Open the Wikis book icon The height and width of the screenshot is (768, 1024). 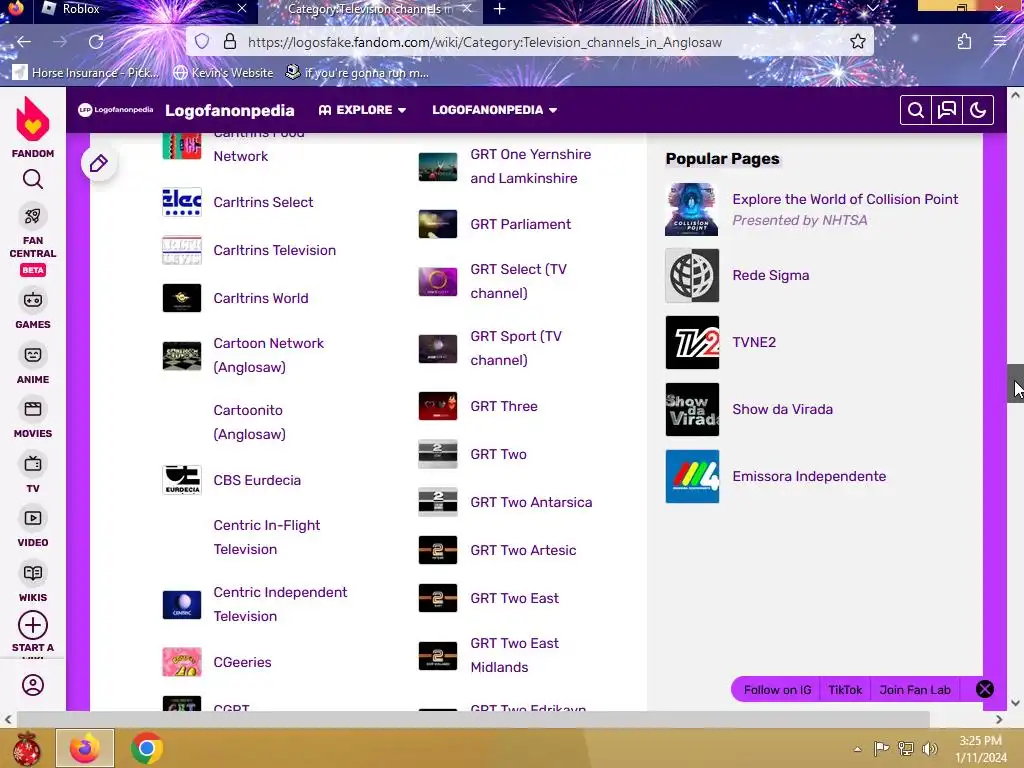(x=33, y=573)
